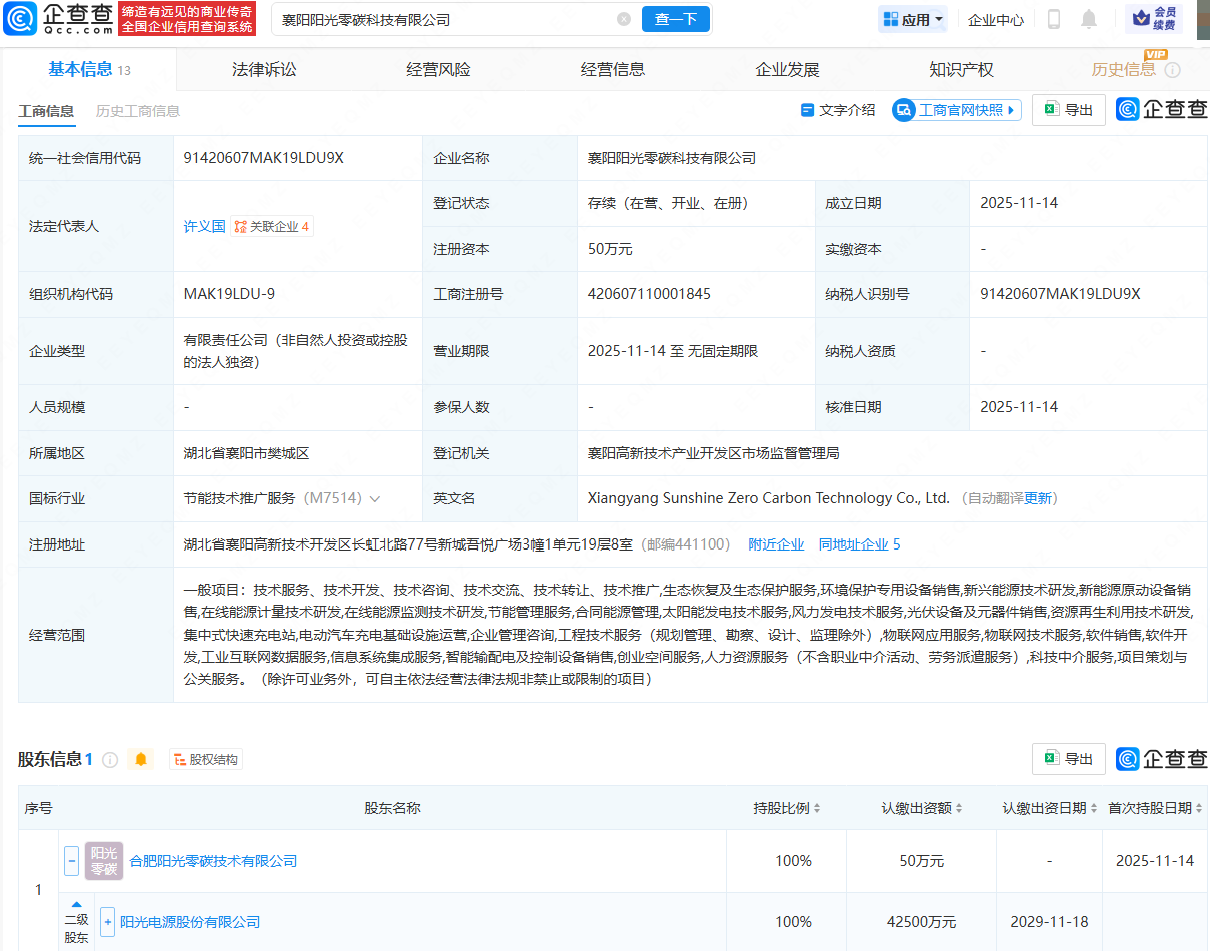Clear the search box with the x icon

coord(625,19)
